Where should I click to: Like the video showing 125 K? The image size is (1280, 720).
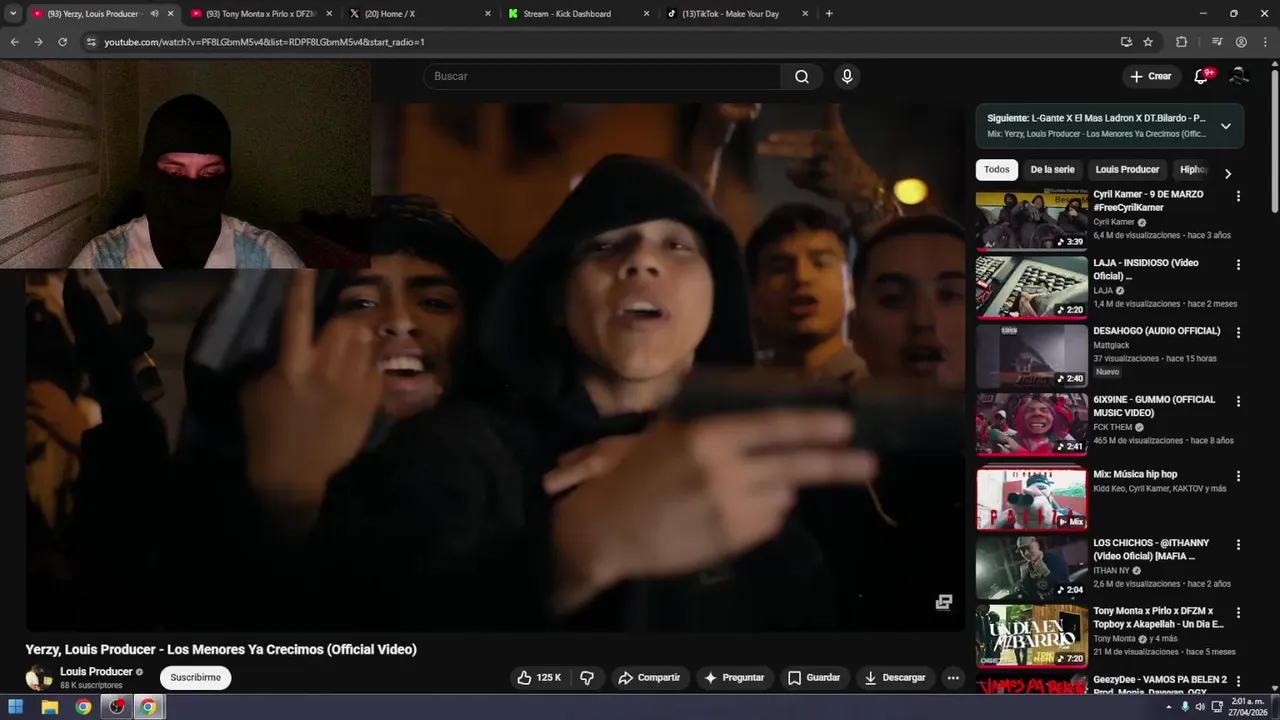(x=538, y=677)
